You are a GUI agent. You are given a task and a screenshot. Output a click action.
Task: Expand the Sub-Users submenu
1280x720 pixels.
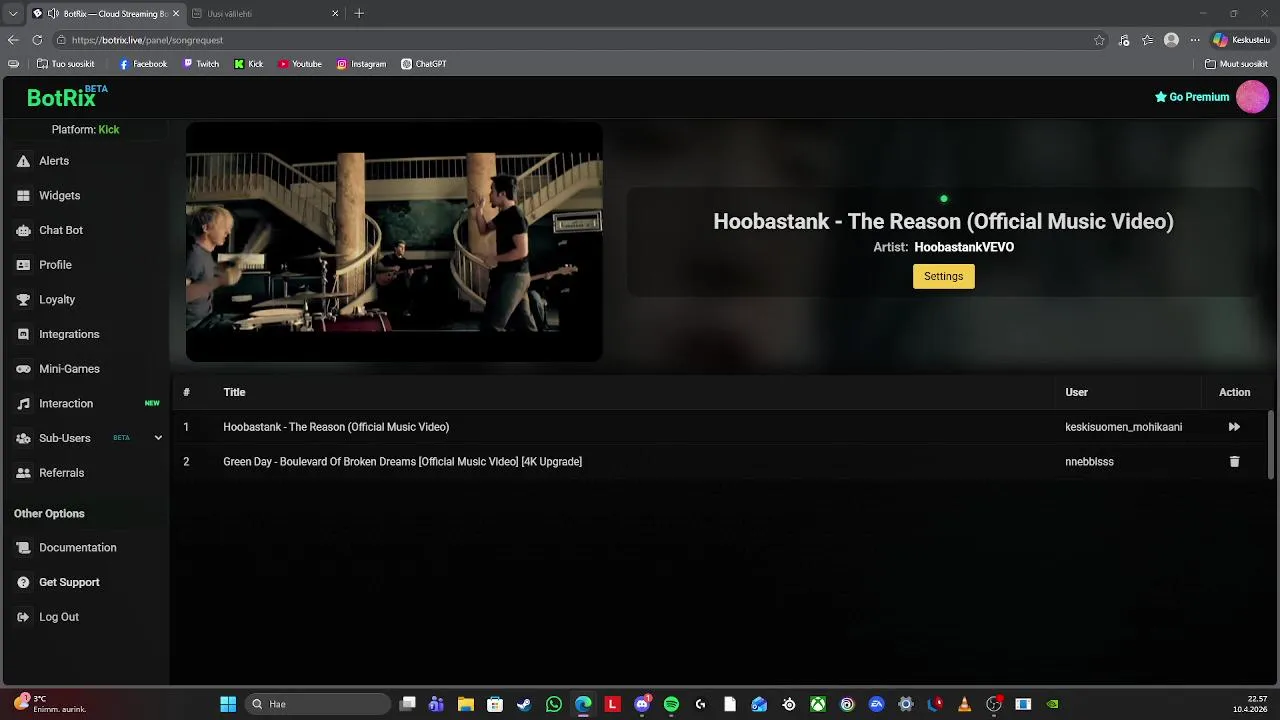click(x=158, y=438)
